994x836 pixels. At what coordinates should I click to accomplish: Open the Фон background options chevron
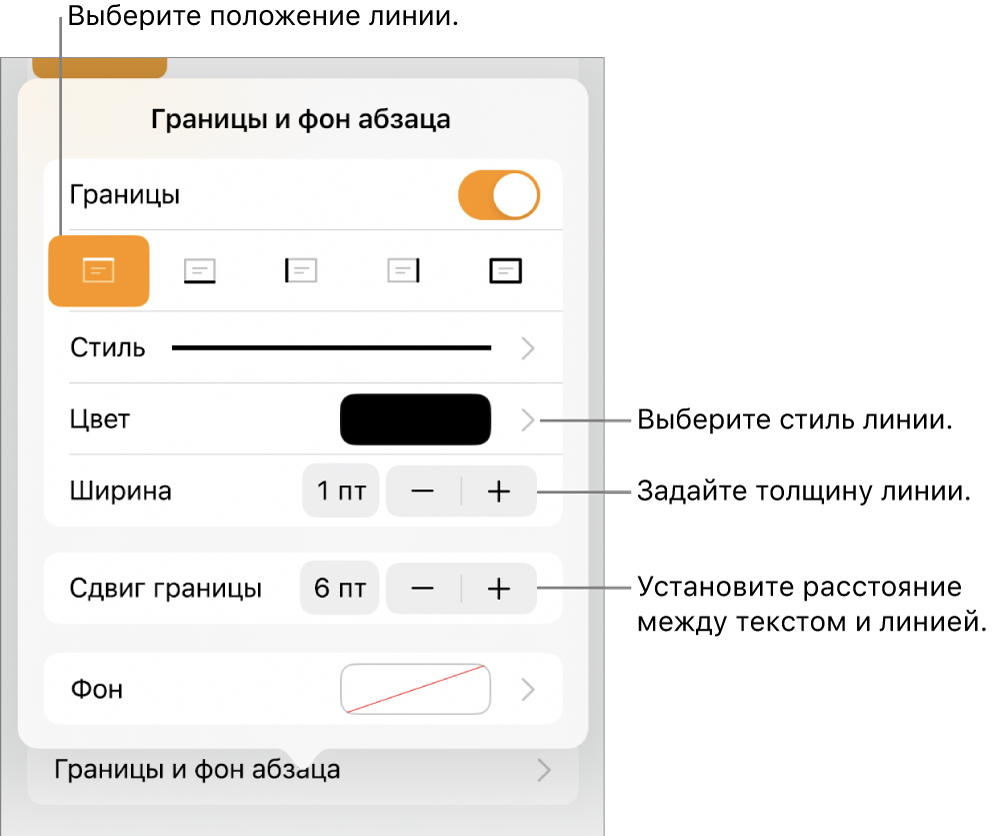[528, 690]
